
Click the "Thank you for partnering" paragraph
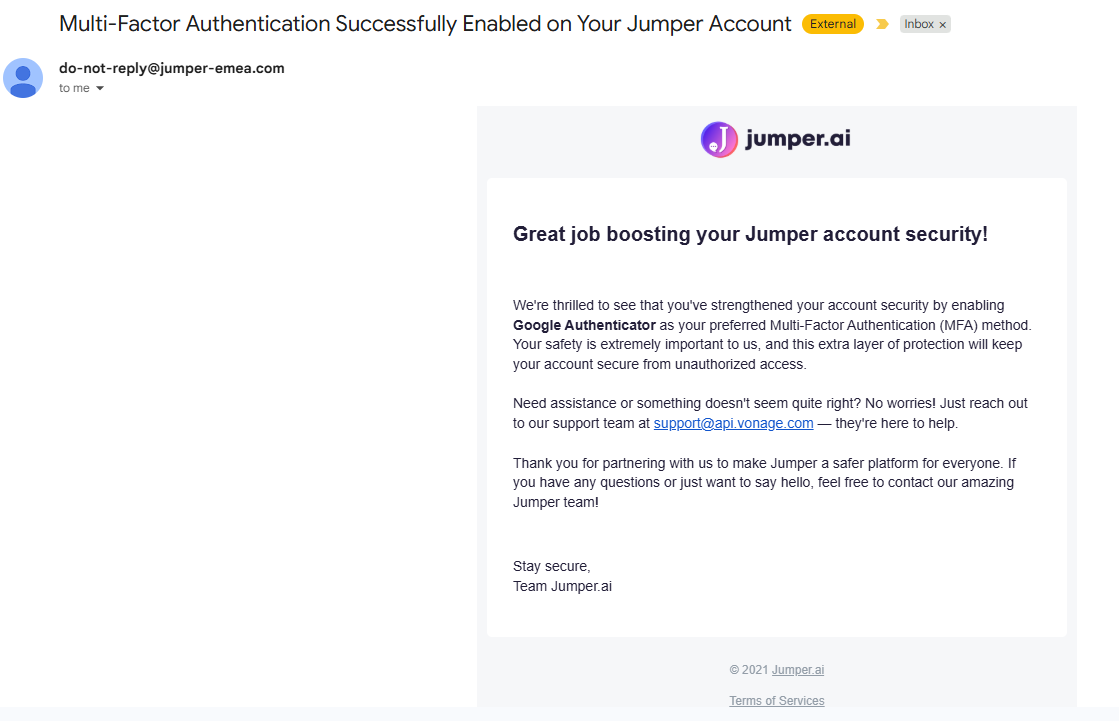point(764,483)
